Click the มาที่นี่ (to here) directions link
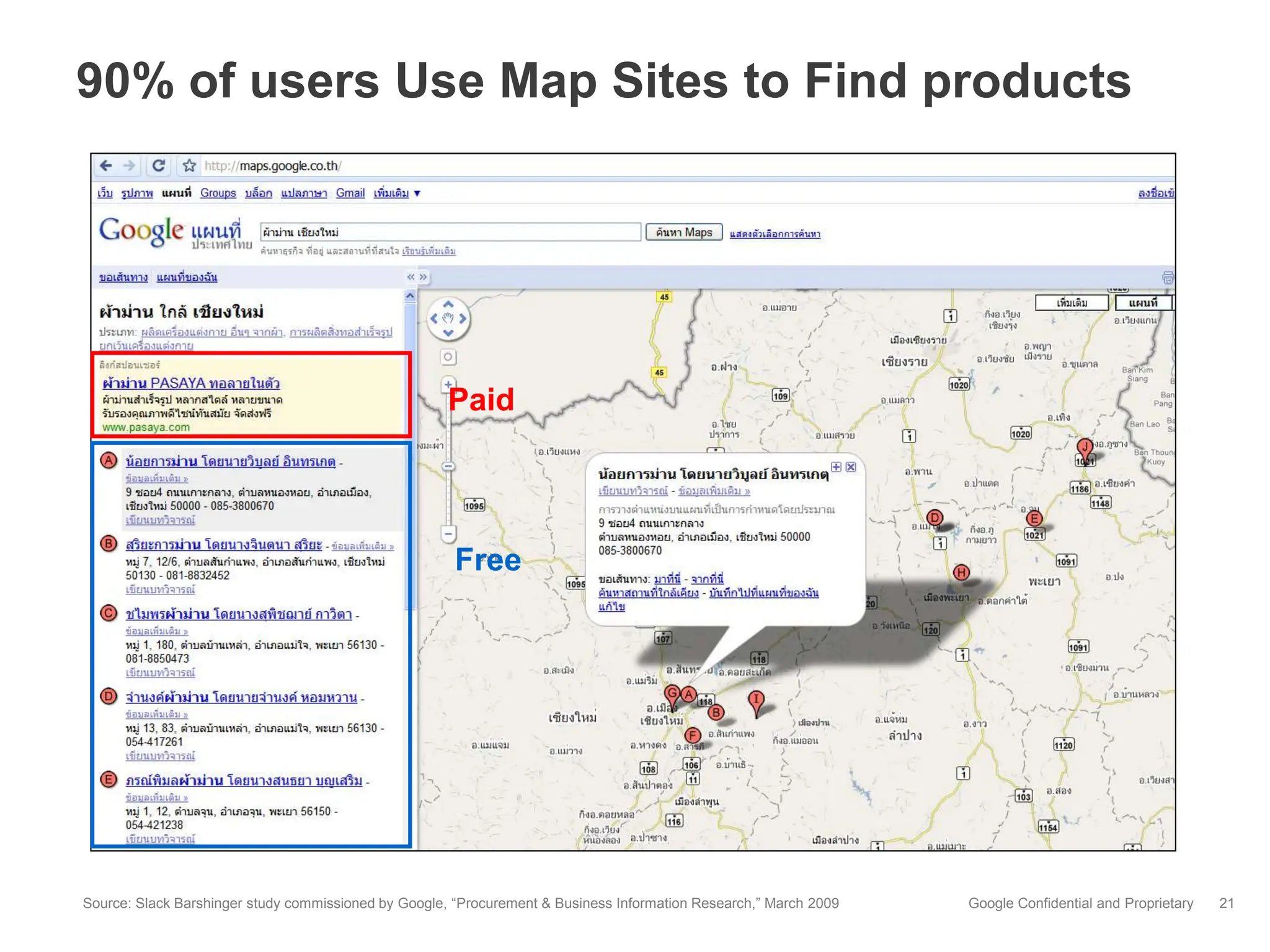 pos(667,579)
